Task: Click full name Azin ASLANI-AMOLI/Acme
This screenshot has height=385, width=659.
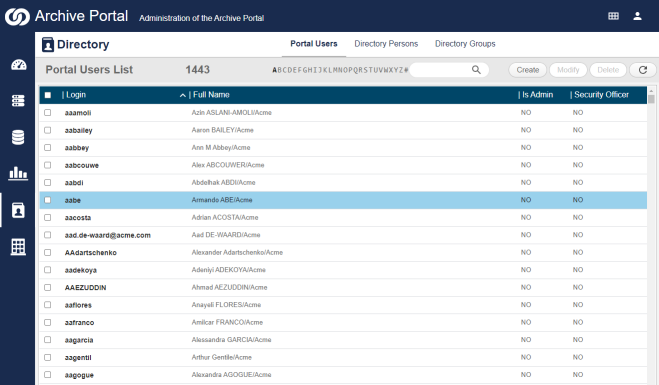Action: click(x=232, y=113)
